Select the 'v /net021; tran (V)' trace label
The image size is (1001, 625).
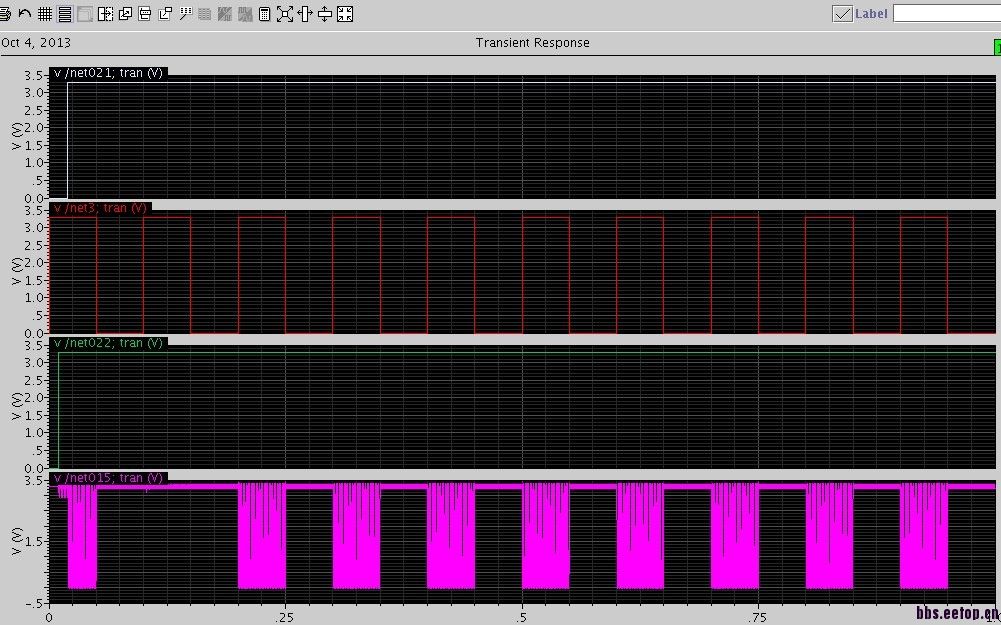pos(109,73)
